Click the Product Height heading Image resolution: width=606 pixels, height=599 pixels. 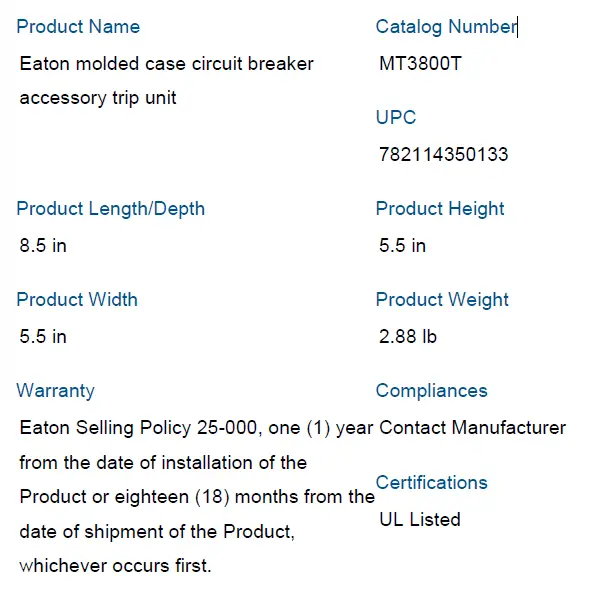coord(440,209)
